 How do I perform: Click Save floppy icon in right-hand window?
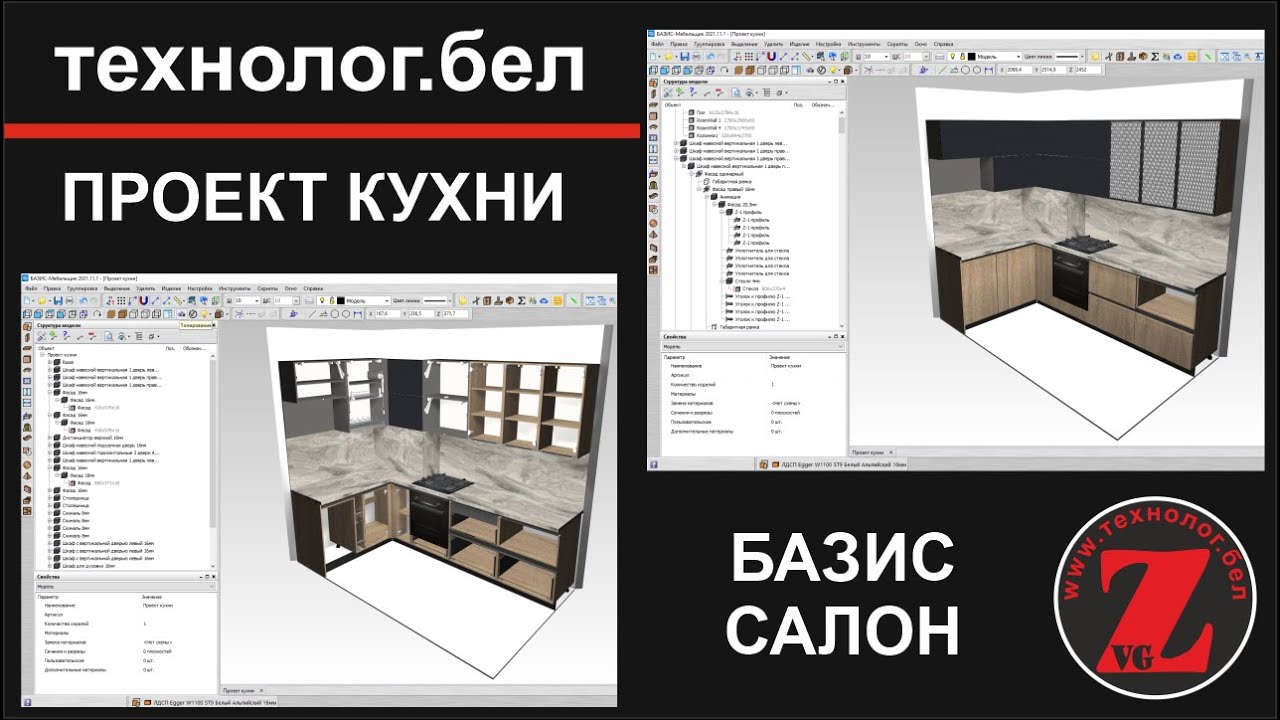pos(685,56)
